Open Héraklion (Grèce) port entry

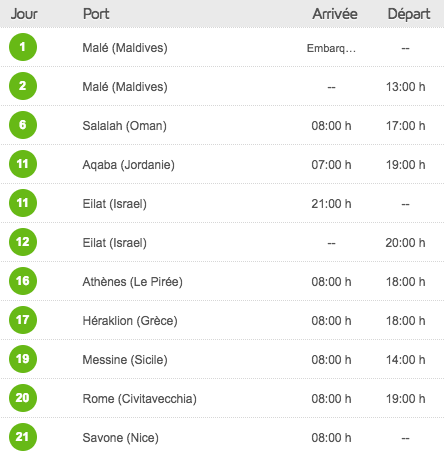point(130,321)
